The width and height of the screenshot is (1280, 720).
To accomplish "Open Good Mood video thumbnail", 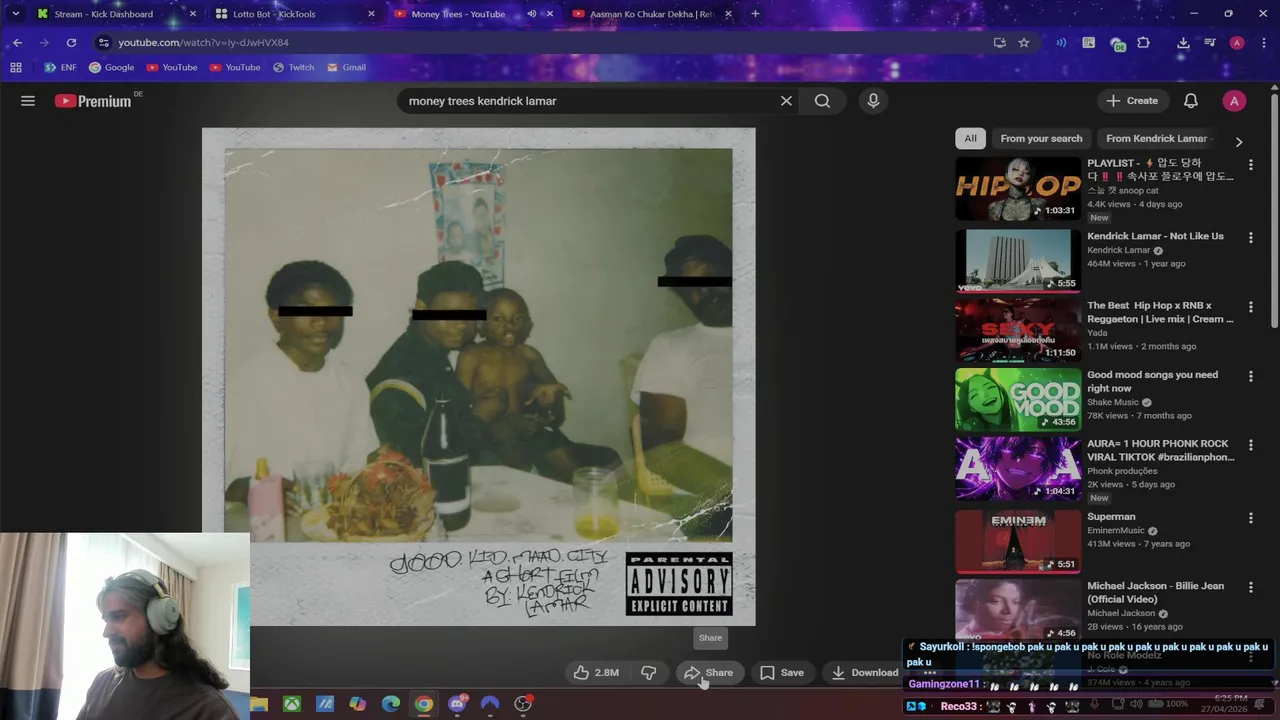I will click(1017, 400).
